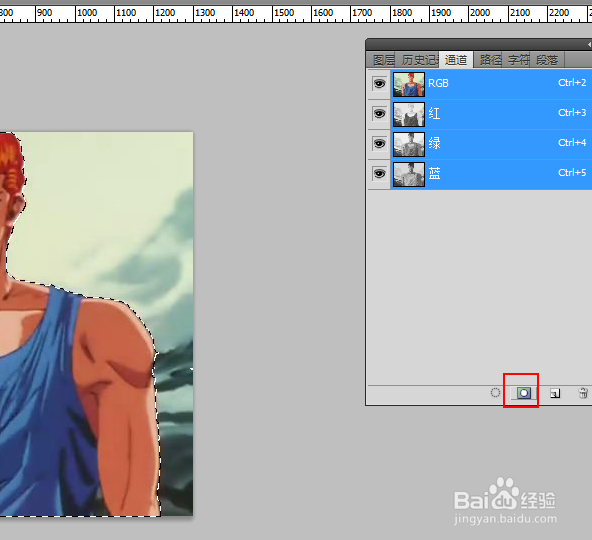Click the 绿 channel thumbnail
Screen dimensions: 592x540
409,144
